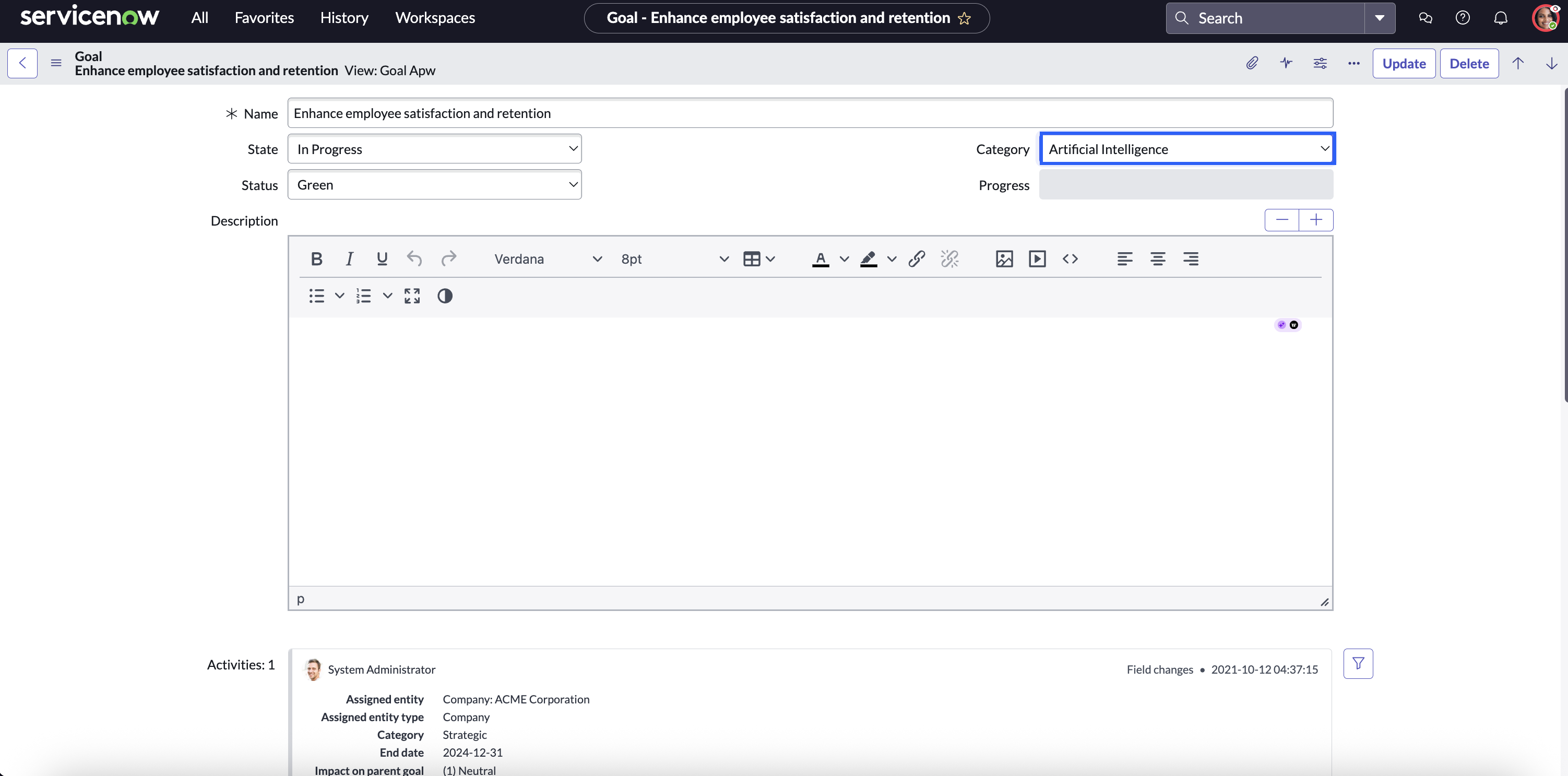1568x776 pixels.
Task: Open the source code editor icon
Action: coord(1070,259)
